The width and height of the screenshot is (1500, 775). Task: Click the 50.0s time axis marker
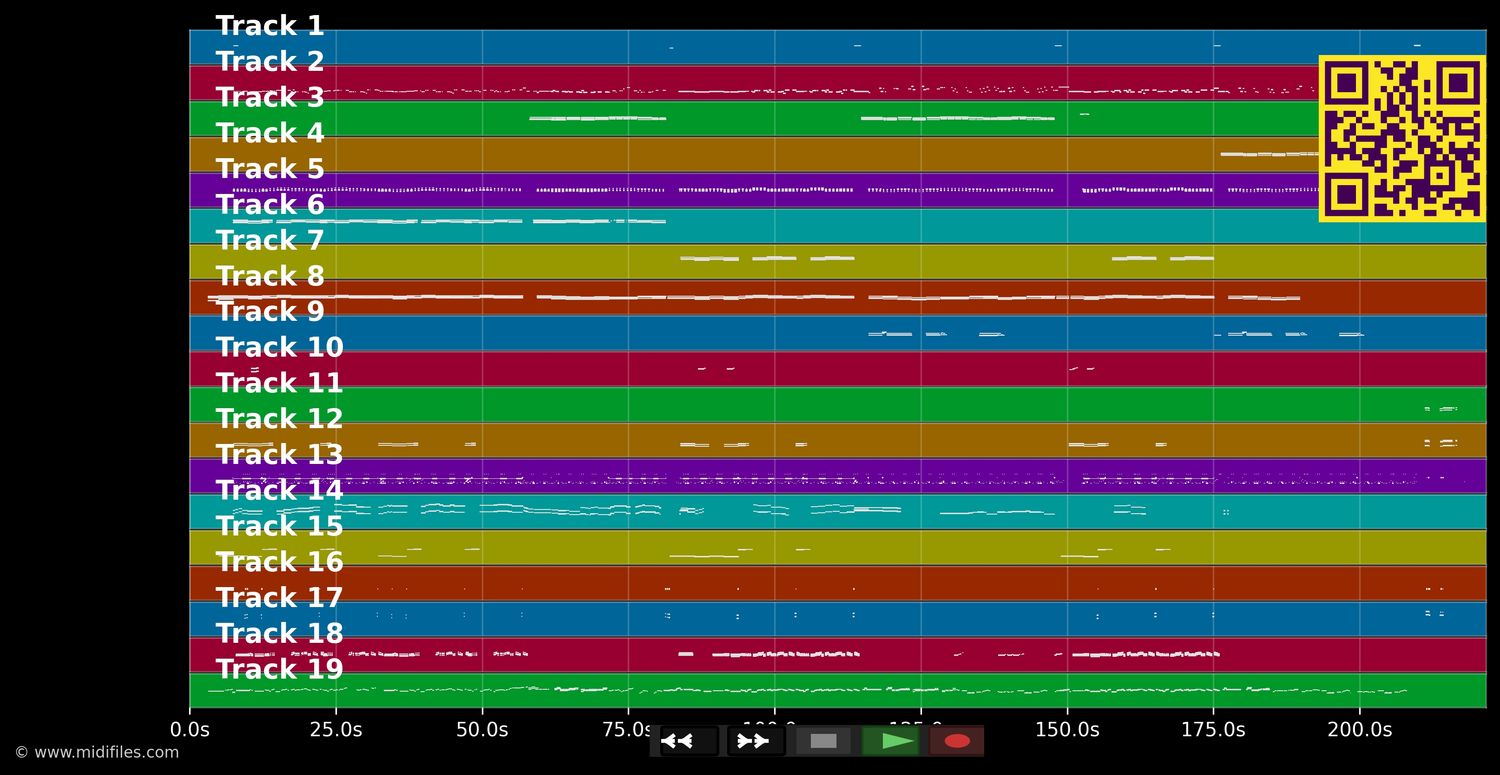482,730
